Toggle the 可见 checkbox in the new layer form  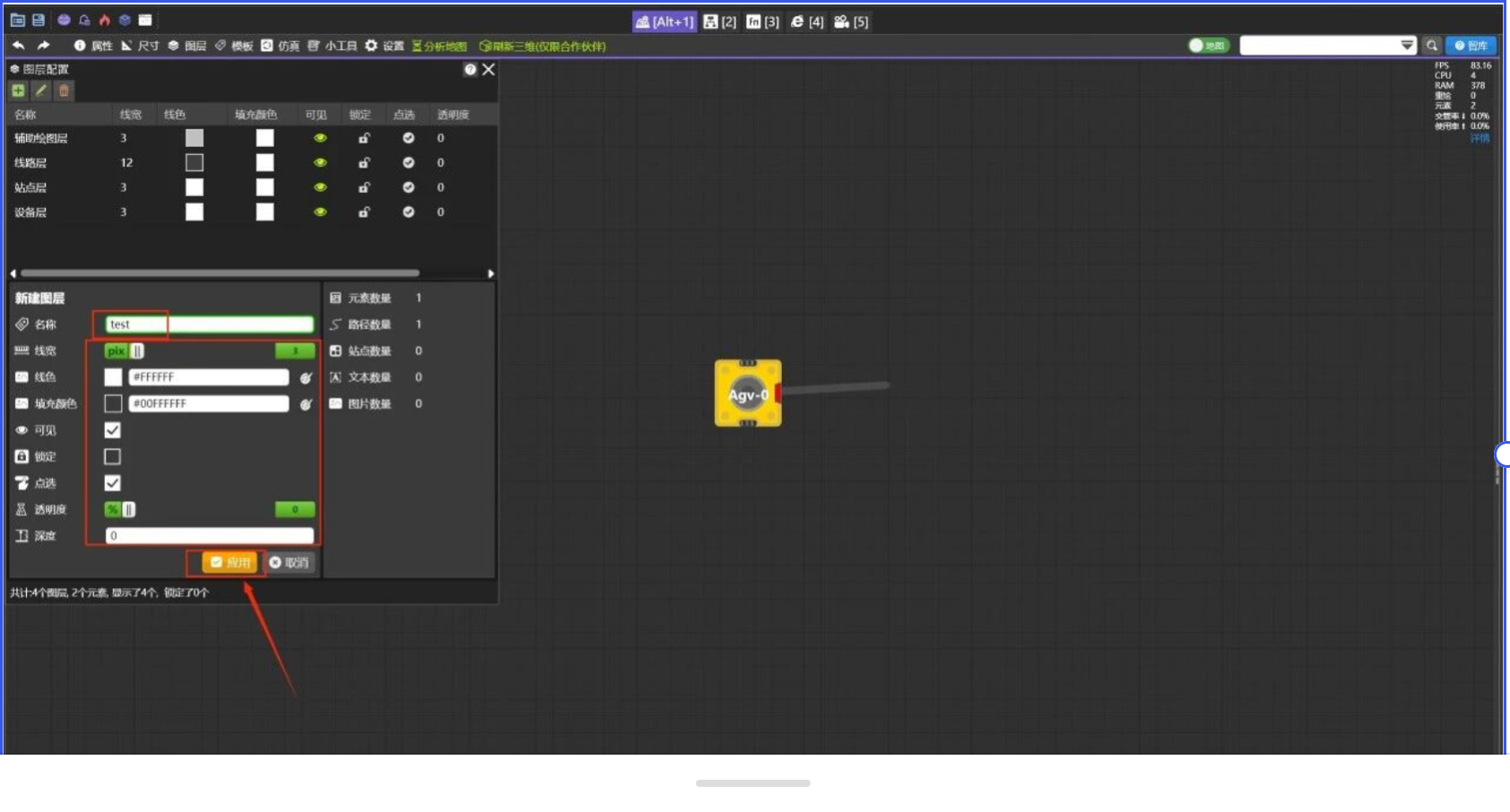click(113, 430)
